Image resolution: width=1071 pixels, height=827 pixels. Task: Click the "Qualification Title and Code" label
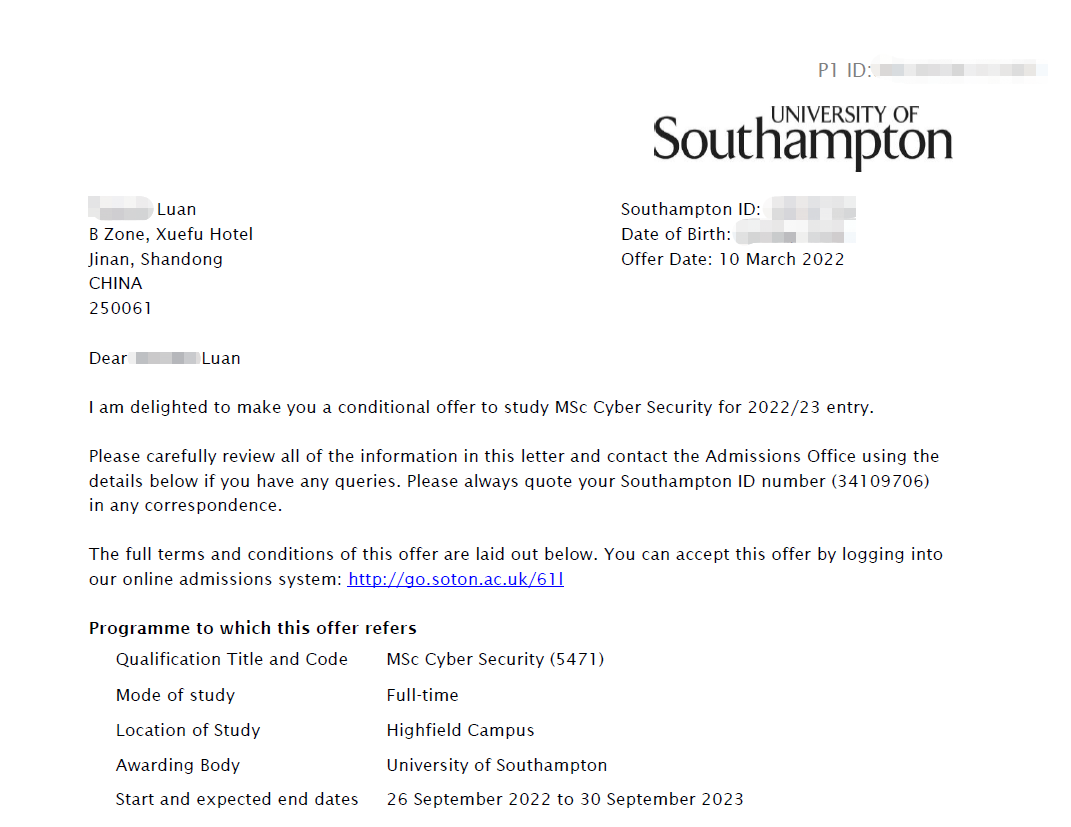pyautogui.click(x=232, y=659)
